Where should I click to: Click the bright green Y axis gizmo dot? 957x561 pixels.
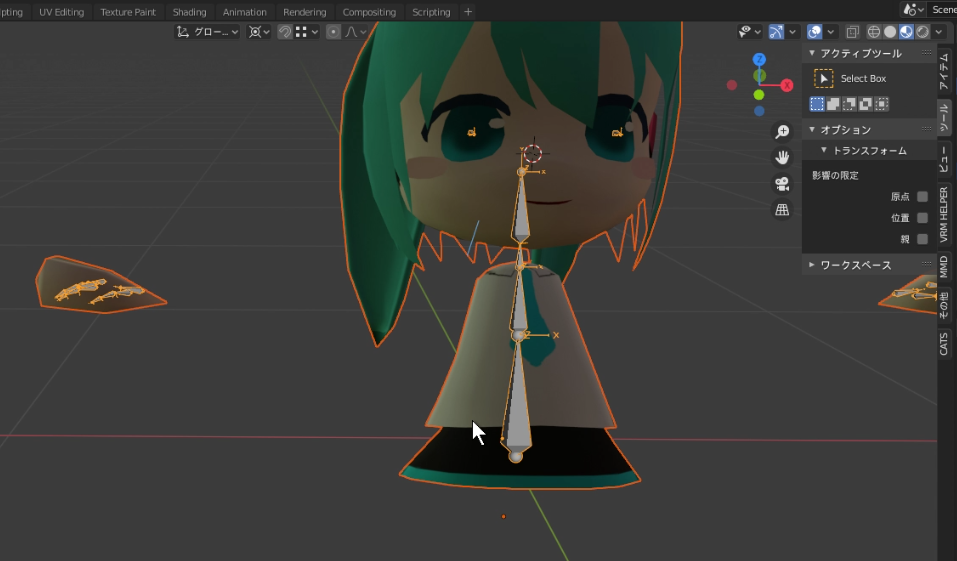point(759,95)
